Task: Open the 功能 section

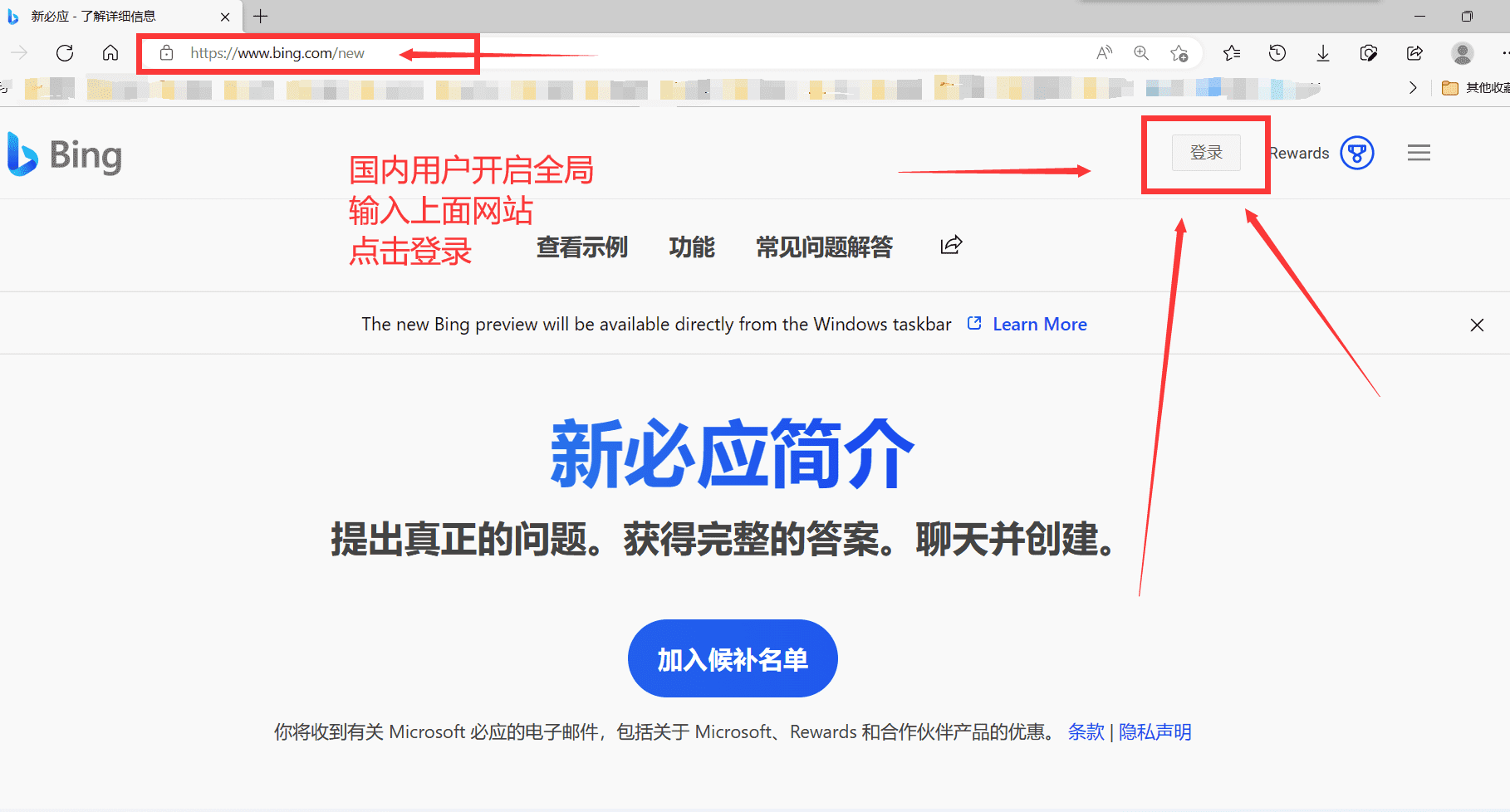Action: pos(692,247)
